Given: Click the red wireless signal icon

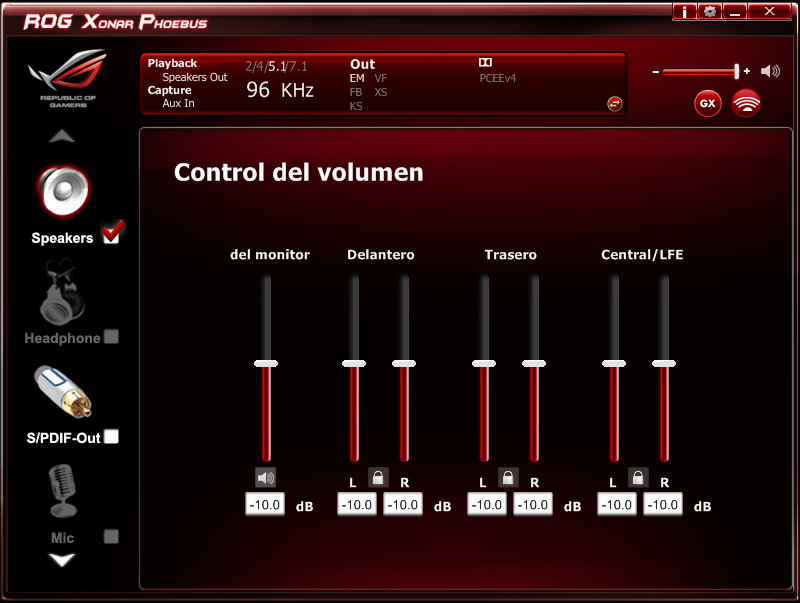Looking at the screenshot, I should pos(746,104).
